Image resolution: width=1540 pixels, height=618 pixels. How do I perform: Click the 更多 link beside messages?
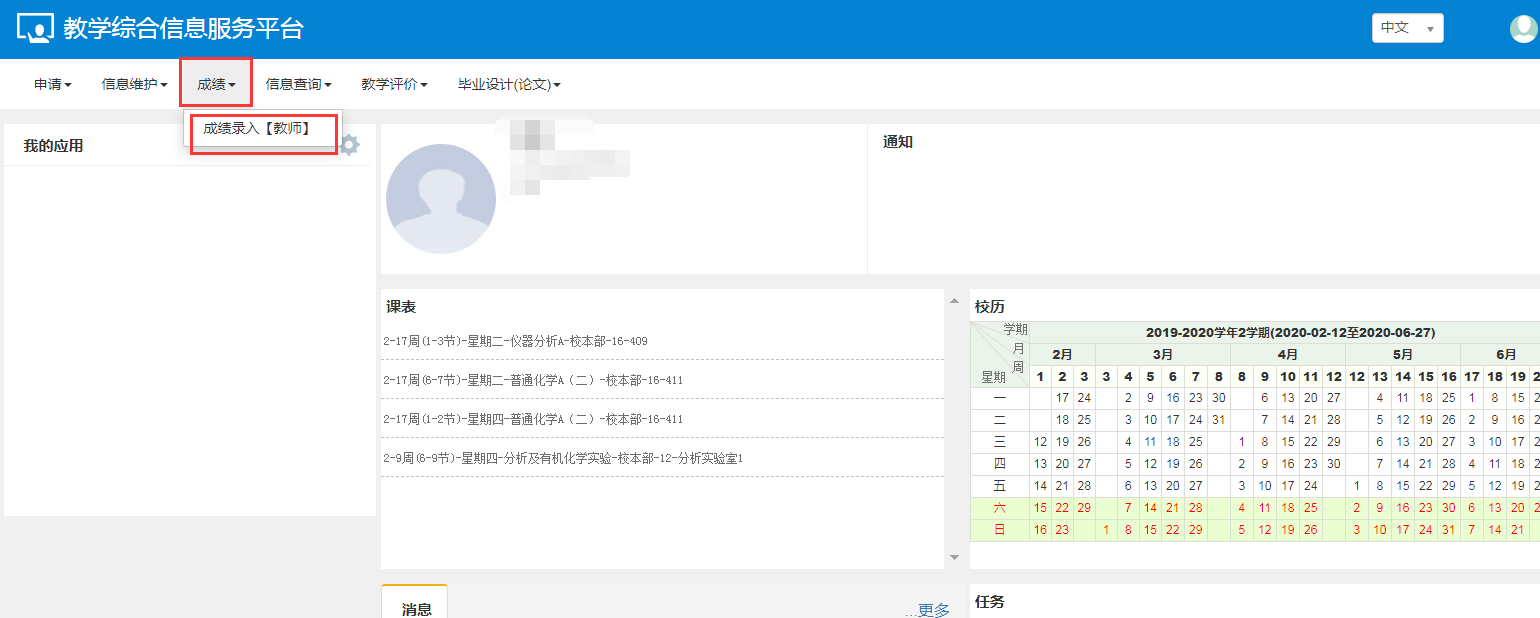tap(932, 609)
